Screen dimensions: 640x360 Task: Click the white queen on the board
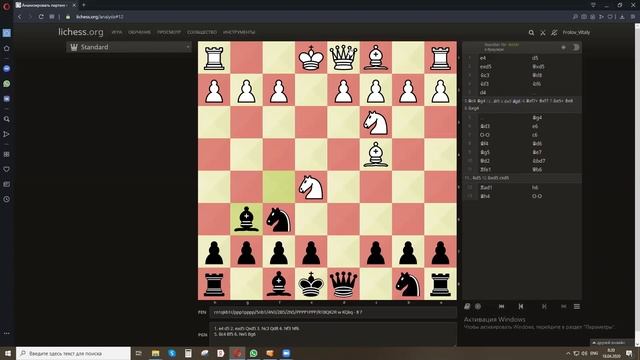(343, 58)
